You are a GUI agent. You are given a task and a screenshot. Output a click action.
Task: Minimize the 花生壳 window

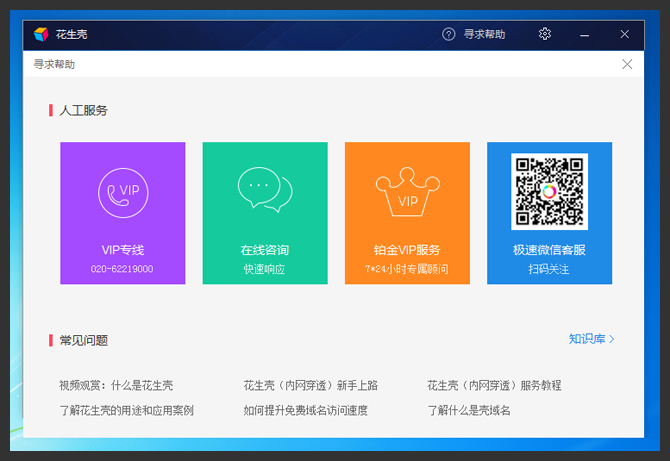pyautogui.click(x=585, y=34)
